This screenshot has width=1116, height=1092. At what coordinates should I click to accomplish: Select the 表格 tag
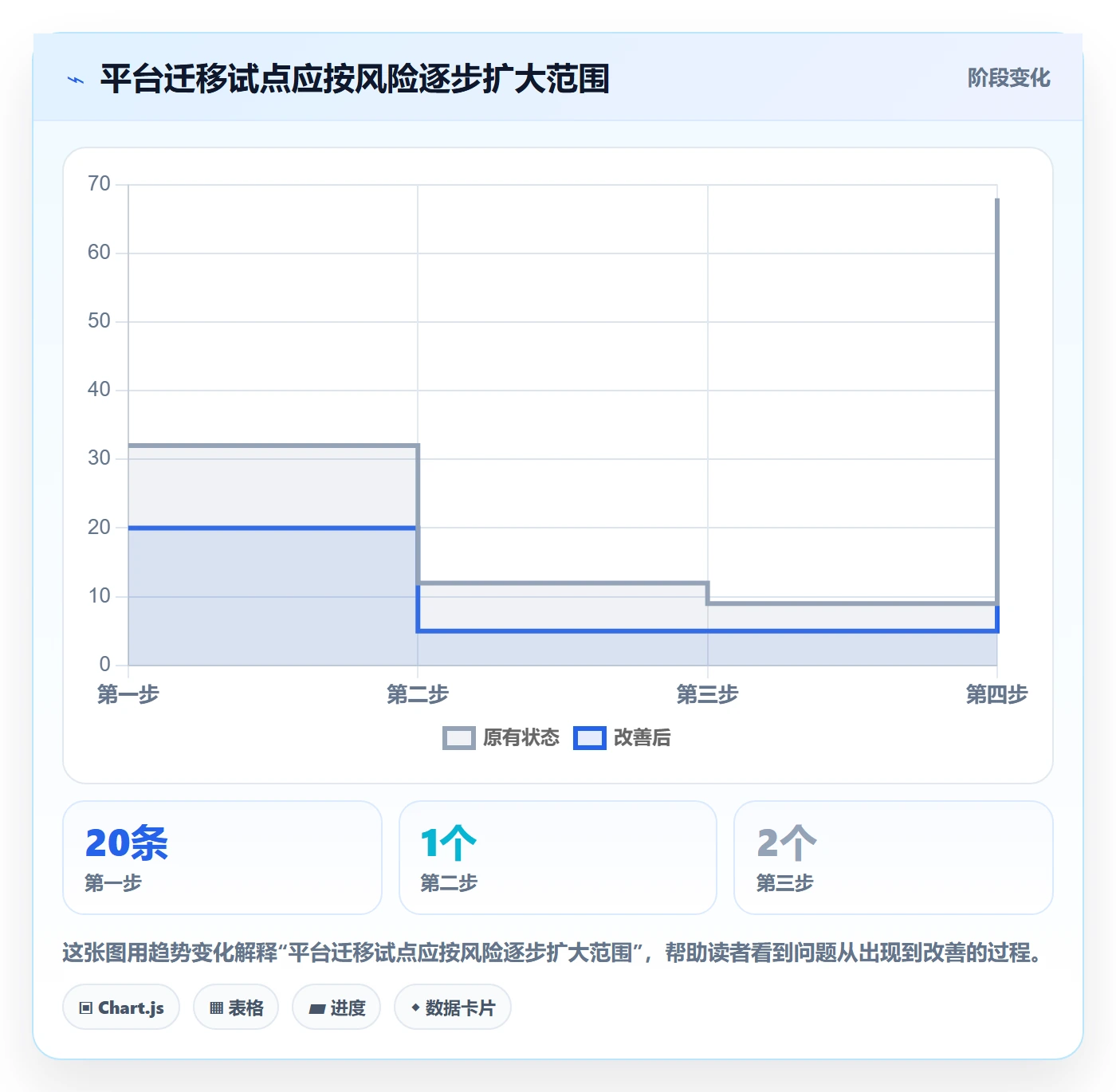[236, 1008]
